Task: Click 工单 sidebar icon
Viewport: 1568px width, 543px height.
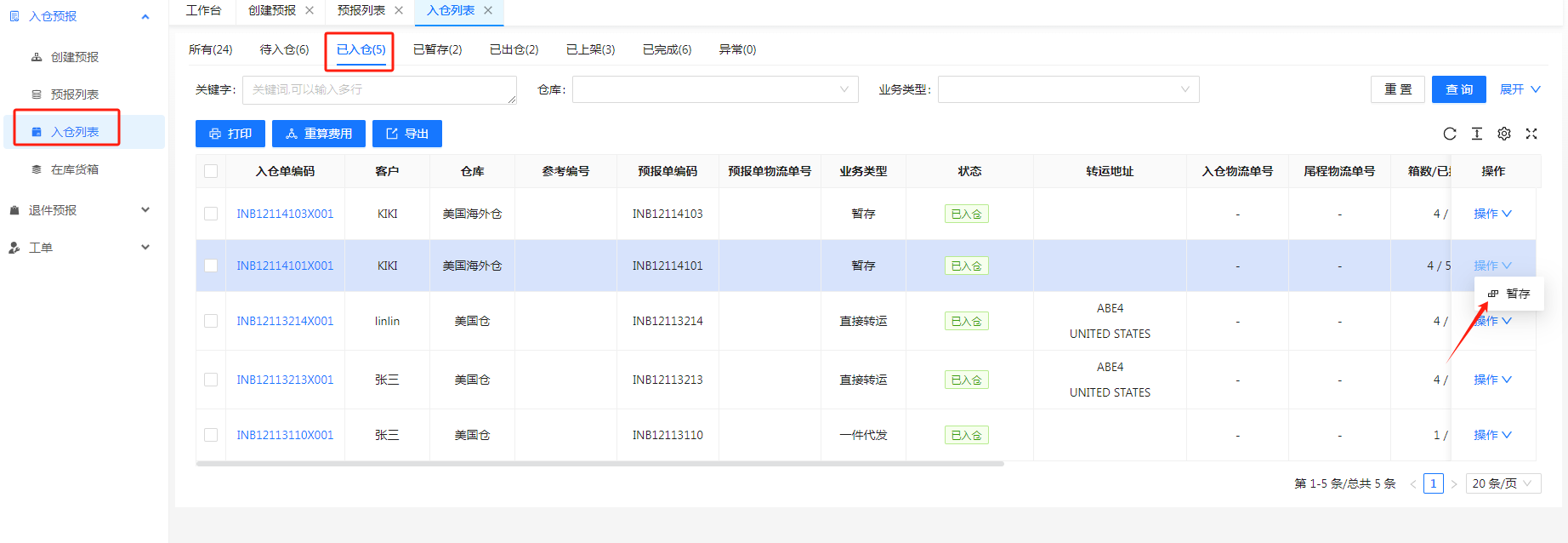Action: [x=14, y=248]
